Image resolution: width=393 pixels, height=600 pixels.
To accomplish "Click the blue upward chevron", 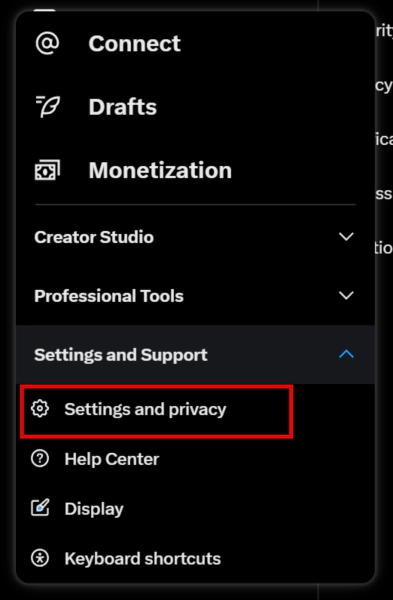I will pos(346,354).
